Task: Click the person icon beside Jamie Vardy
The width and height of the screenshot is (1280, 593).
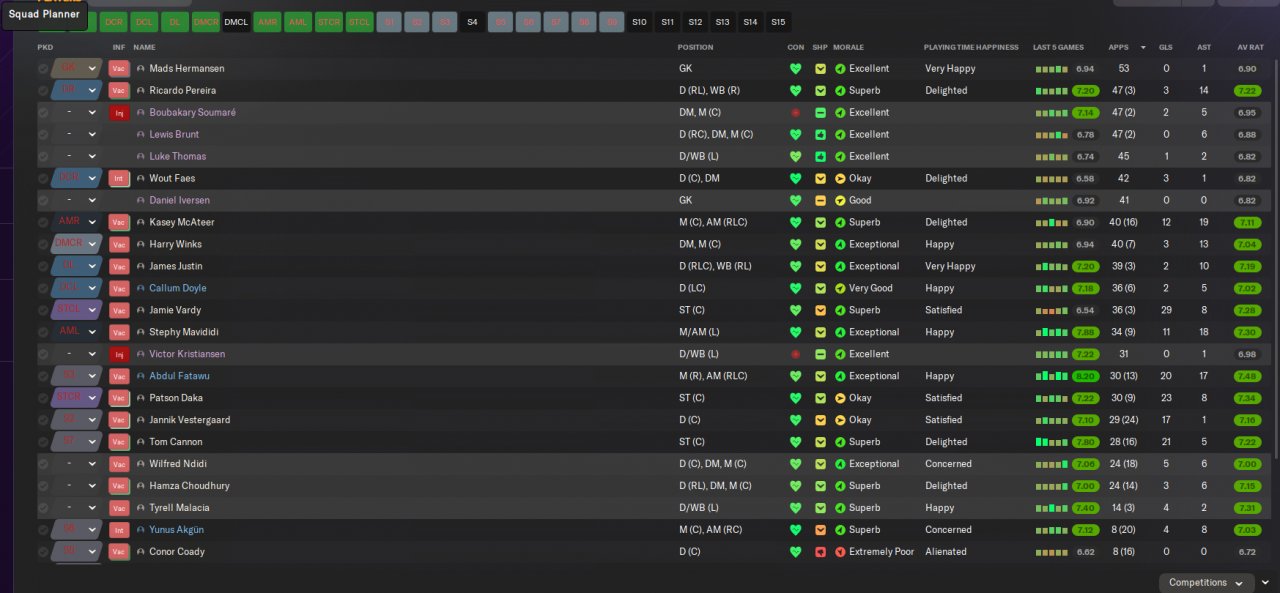Action: (141, 310)
